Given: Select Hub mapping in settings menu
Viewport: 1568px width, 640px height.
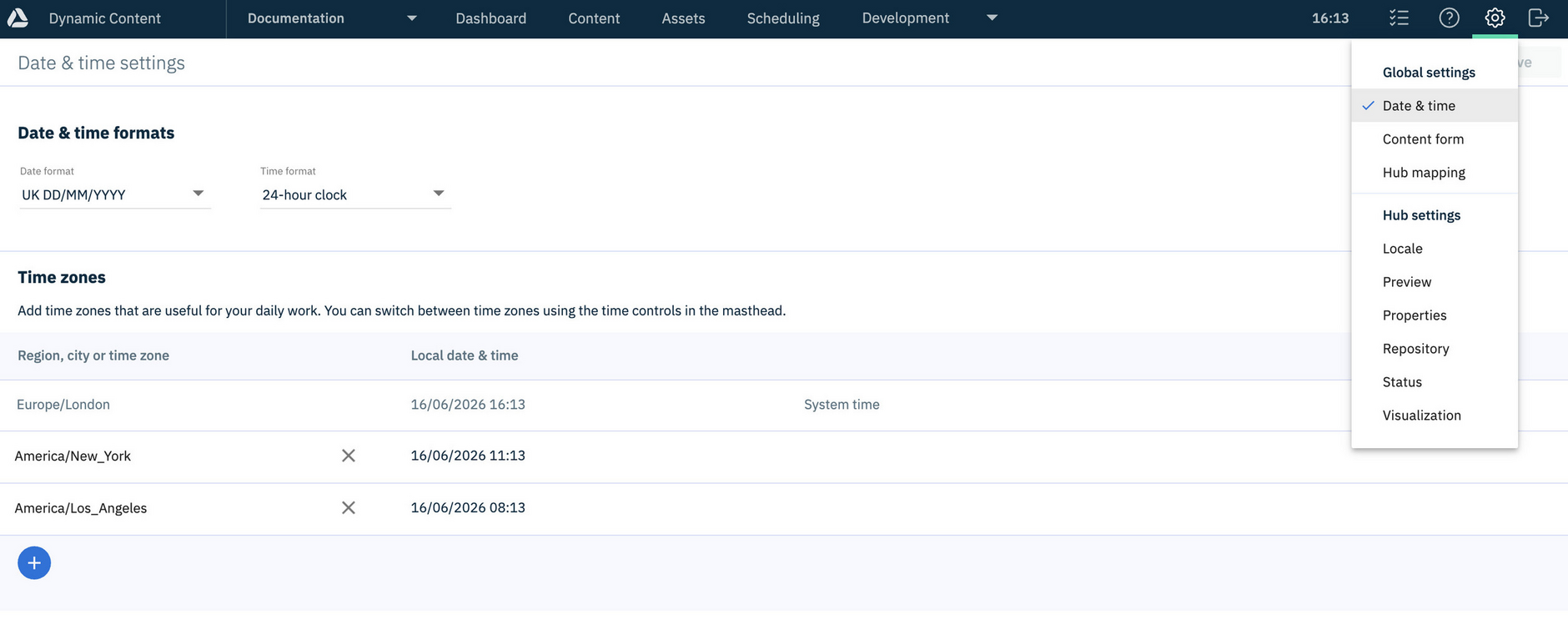Looking at the screenshot, I should click(x=1435, y=173).
